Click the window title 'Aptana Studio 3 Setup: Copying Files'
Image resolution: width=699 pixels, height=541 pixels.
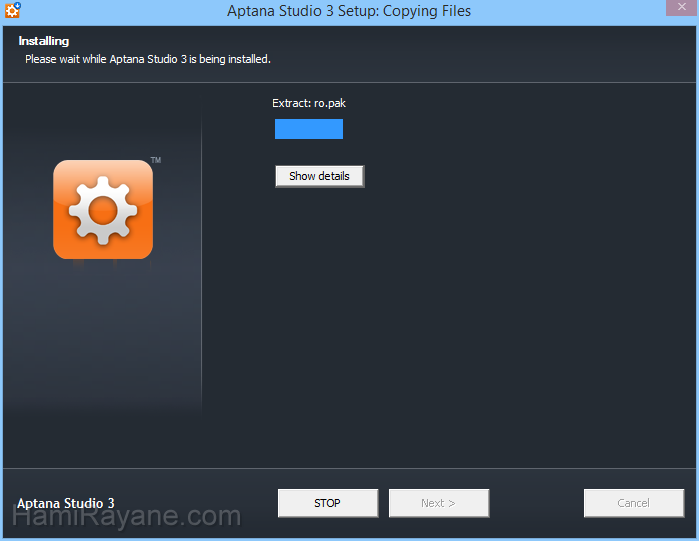click(x=349, y=11)
